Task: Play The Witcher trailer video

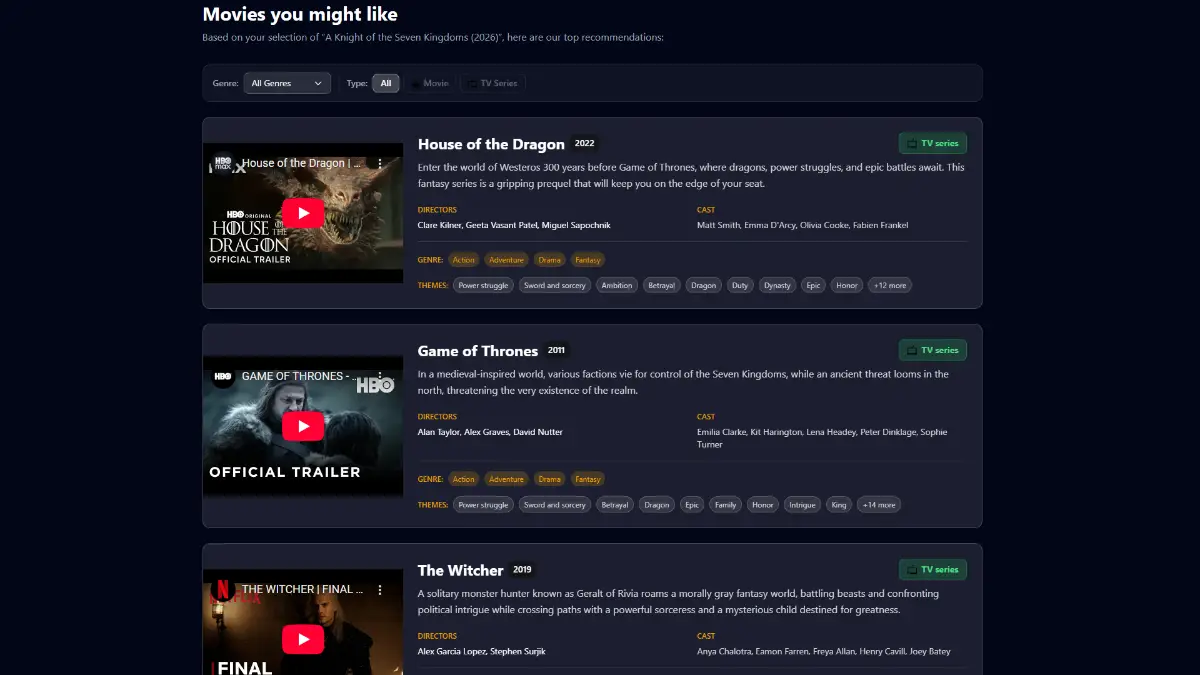Action: click(x=303, y=639)
